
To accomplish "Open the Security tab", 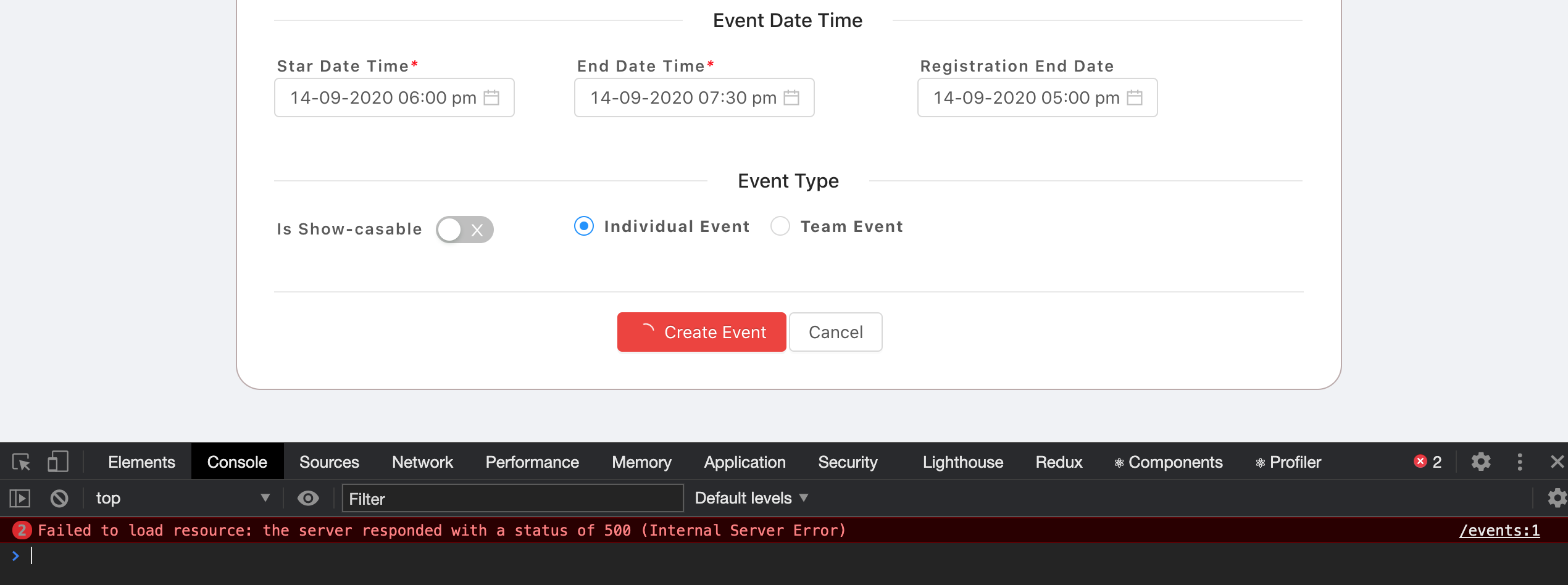I will pos(848,462).
